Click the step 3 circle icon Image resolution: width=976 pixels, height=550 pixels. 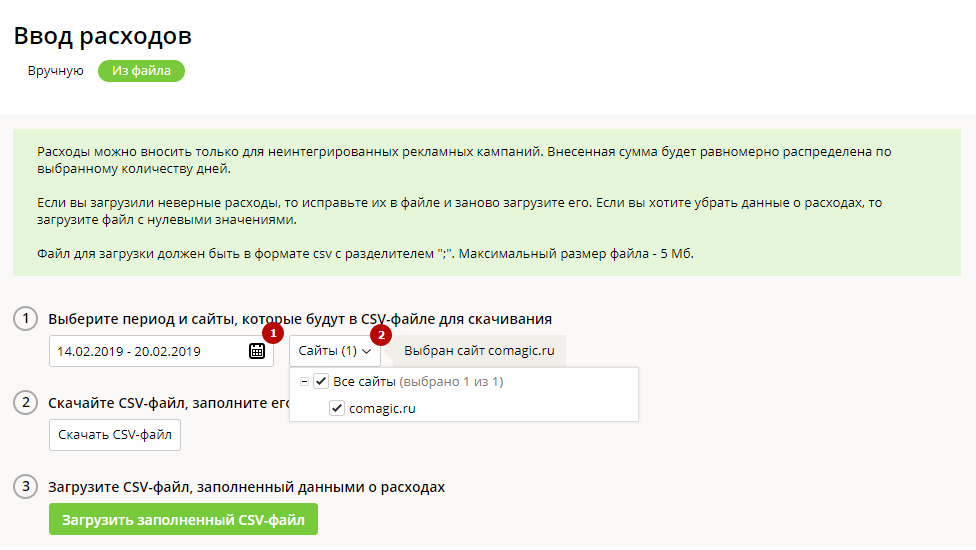click(26, 487)
